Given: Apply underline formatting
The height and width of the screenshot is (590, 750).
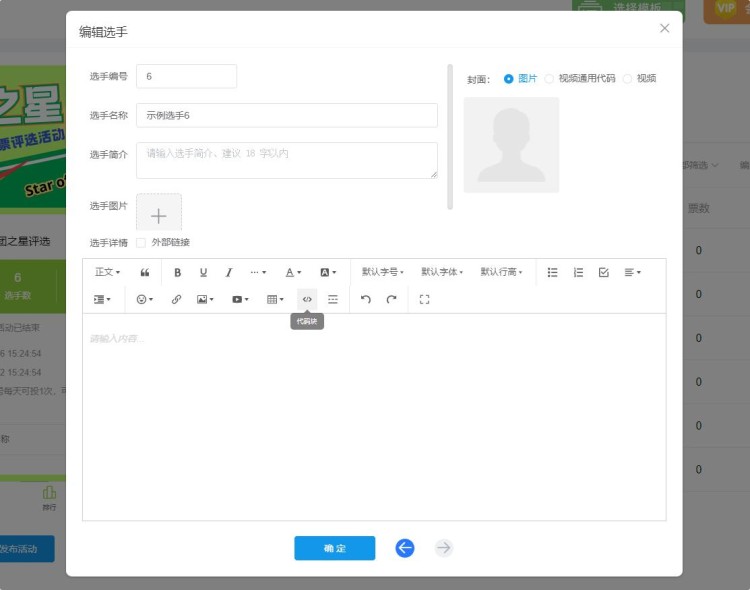Looking at the screenshot, I should pos(203,272).
